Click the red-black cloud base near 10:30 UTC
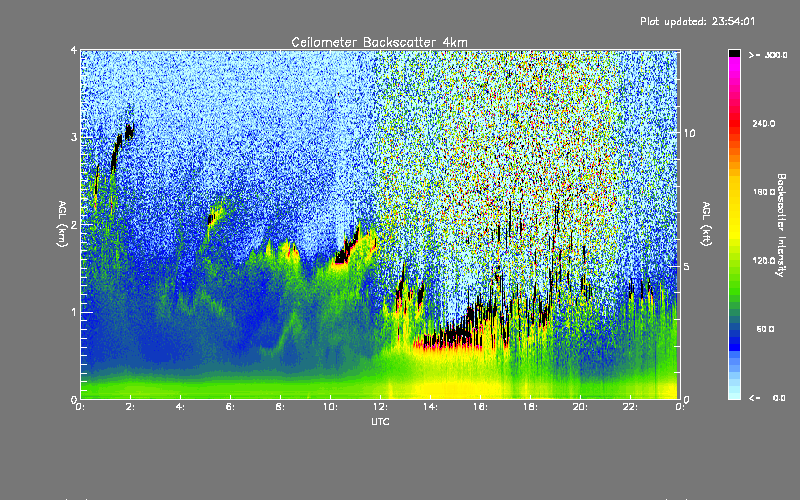Image resolution: width=800 pixels, height=500 pixels. coord(346,250)
